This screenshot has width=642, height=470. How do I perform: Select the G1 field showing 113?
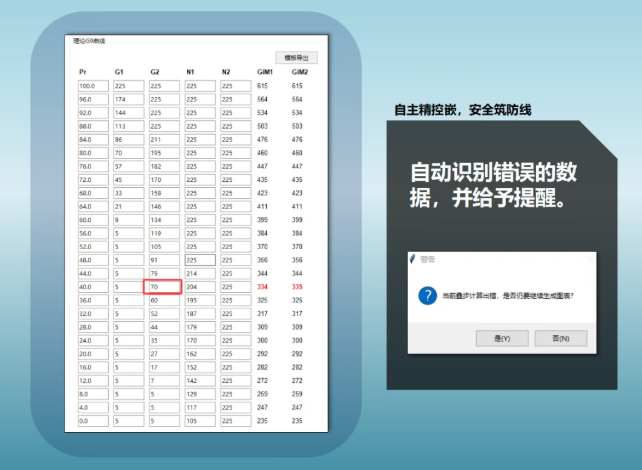click(128, 127)
